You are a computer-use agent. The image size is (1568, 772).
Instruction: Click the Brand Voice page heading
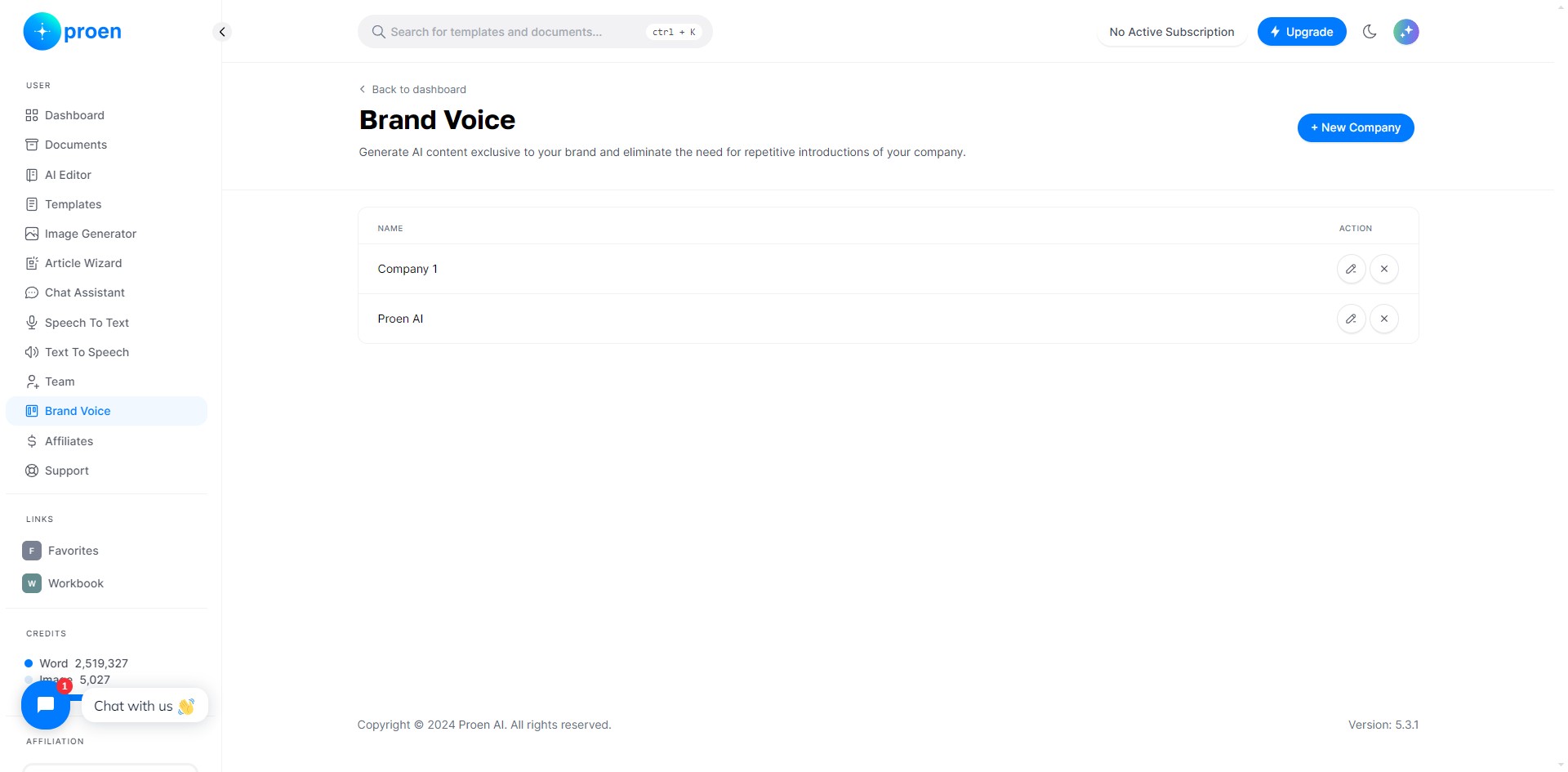point(437,120)
